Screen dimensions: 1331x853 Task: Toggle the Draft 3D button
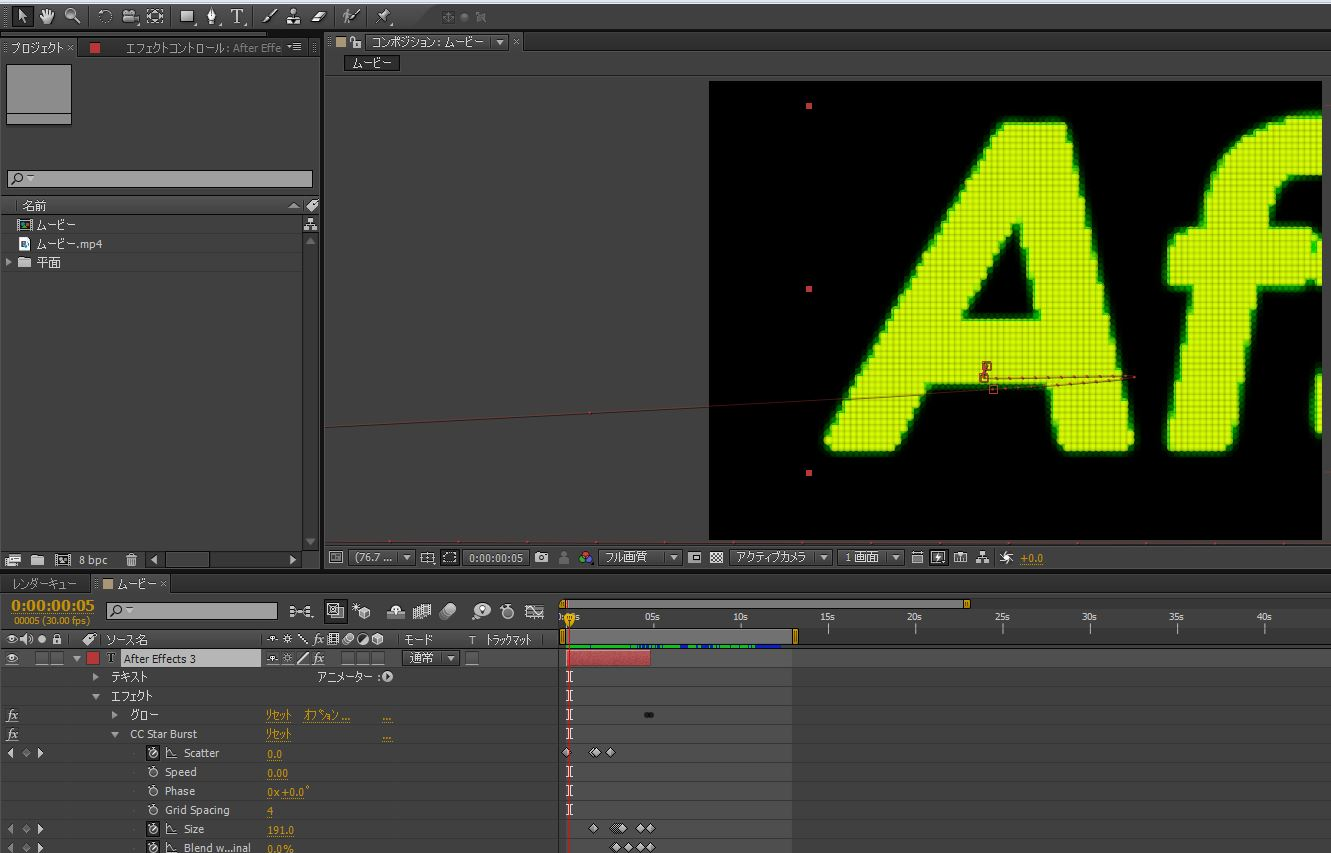click(x=362, y=610)
